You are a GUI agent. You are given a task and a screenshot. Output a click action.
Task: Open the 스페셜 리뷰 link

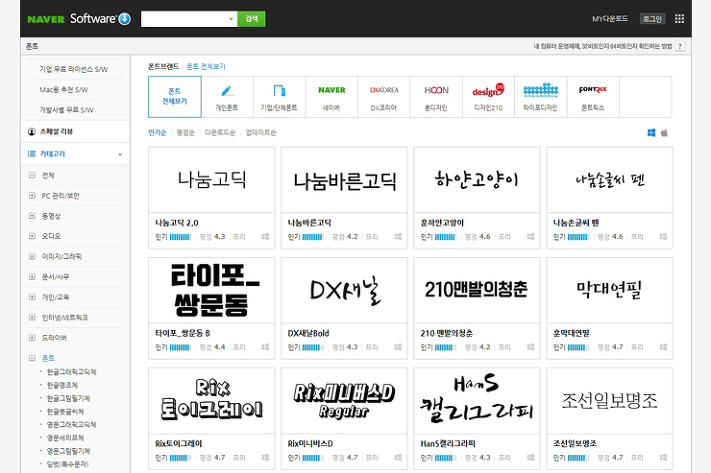56,132
